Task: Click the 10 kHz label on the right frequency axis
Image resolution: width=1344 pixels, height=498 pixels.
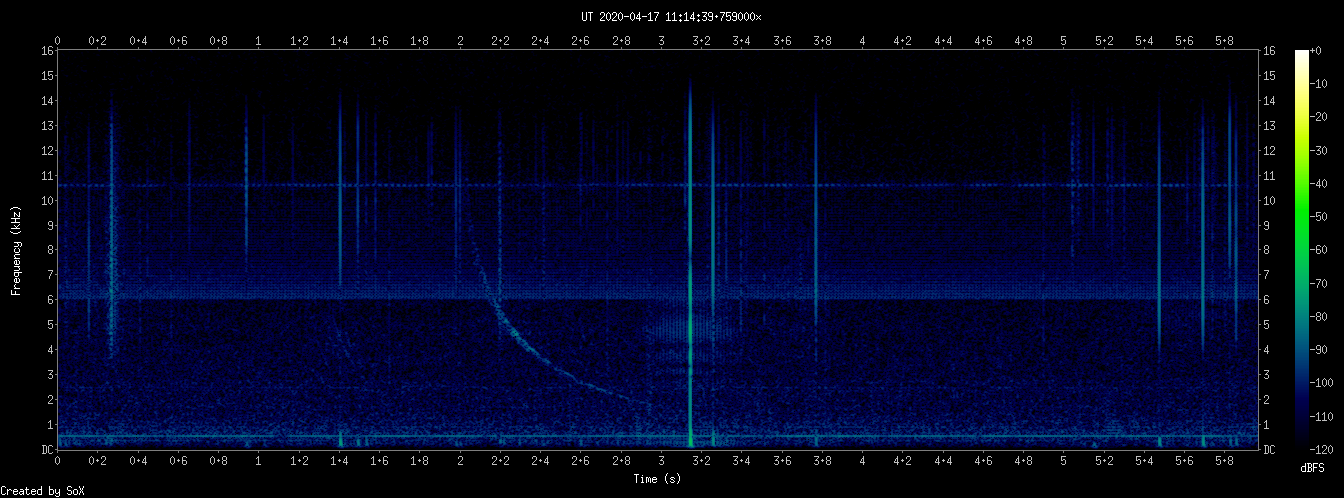Action: (x=1270, y=200)
